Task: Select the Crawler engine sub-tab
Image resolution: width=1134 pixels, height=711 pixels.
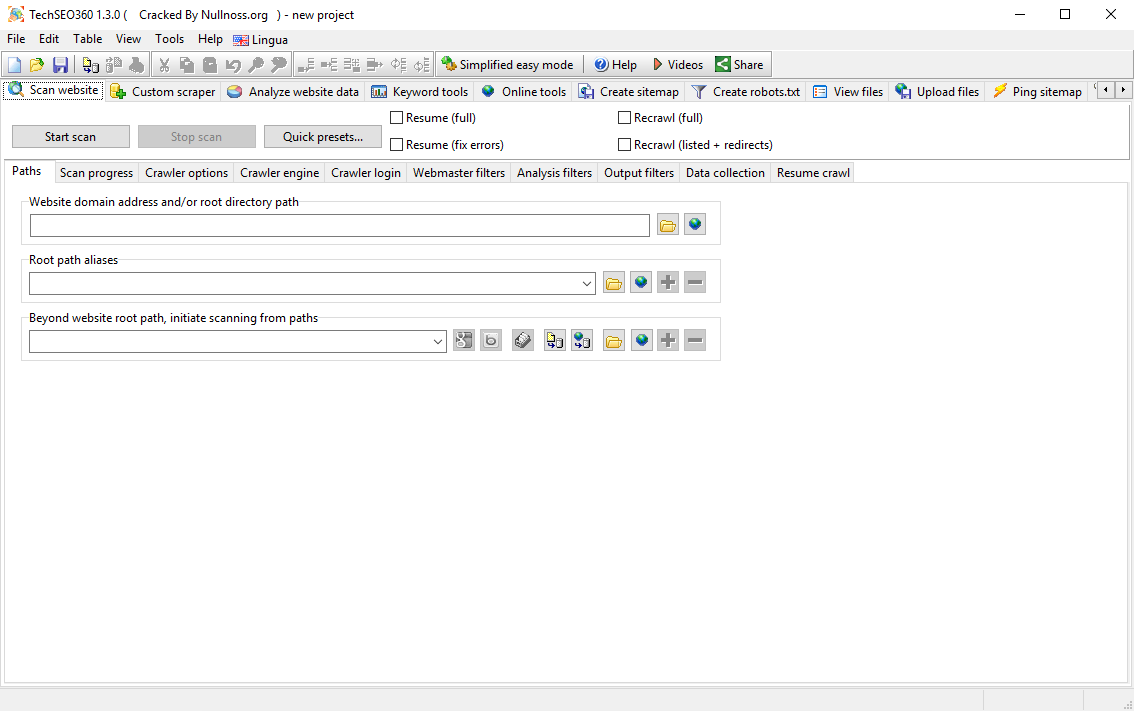Action: tap(279, 173)
